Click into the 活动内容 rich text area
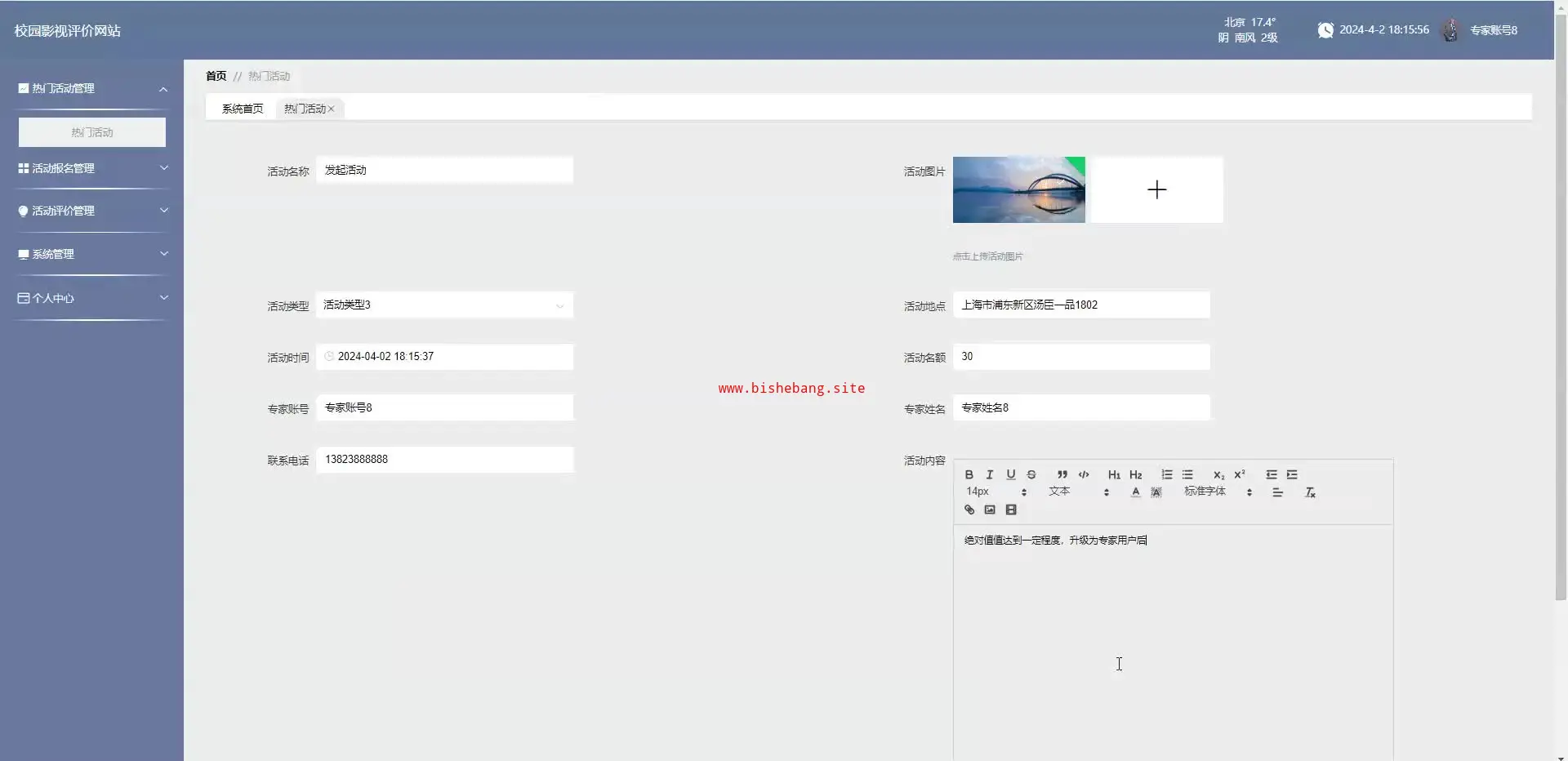The image size is (1568, 761). (1173, 643)
